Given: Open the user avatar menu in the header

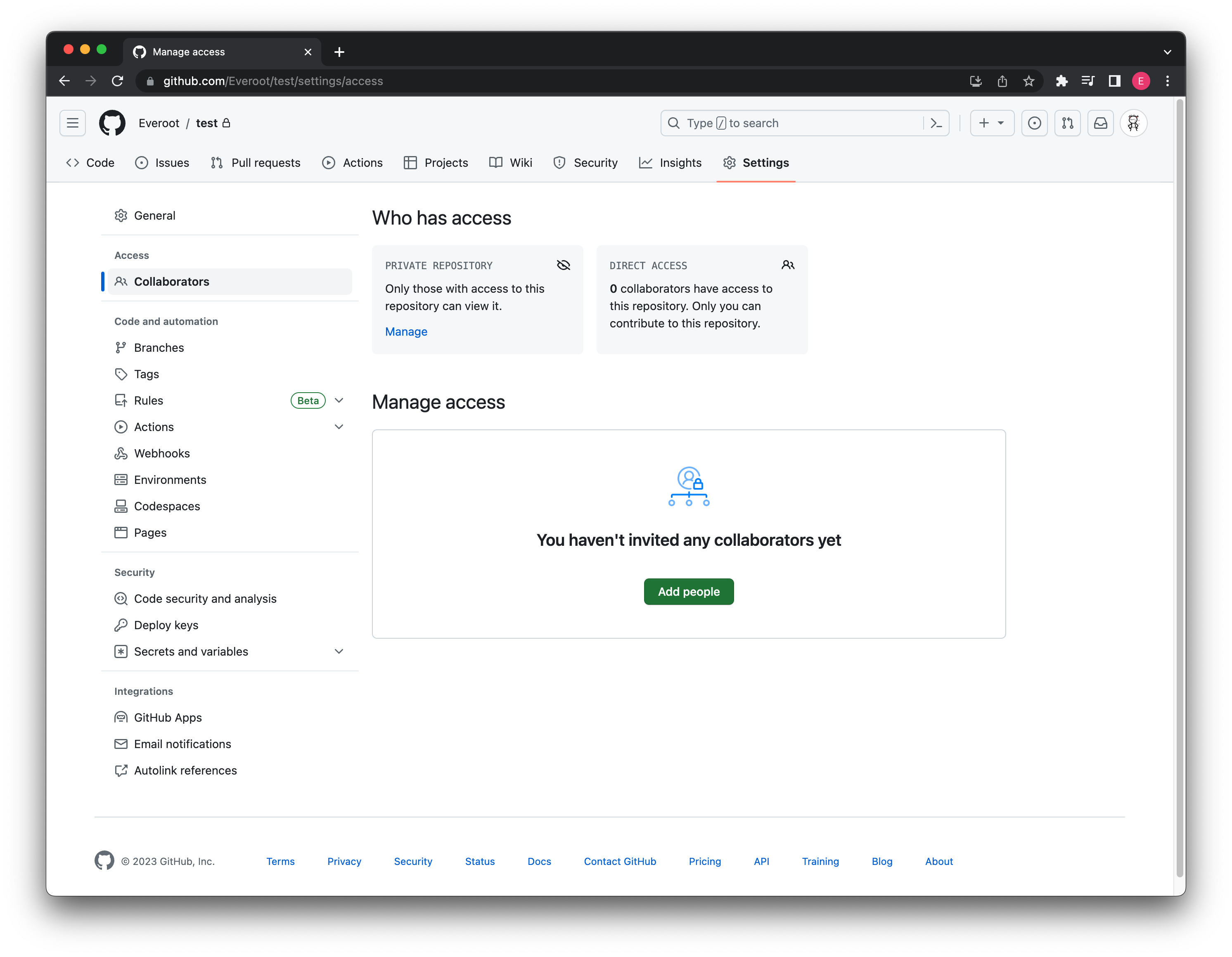Looking at the screenshot, I should [1133, 123].
